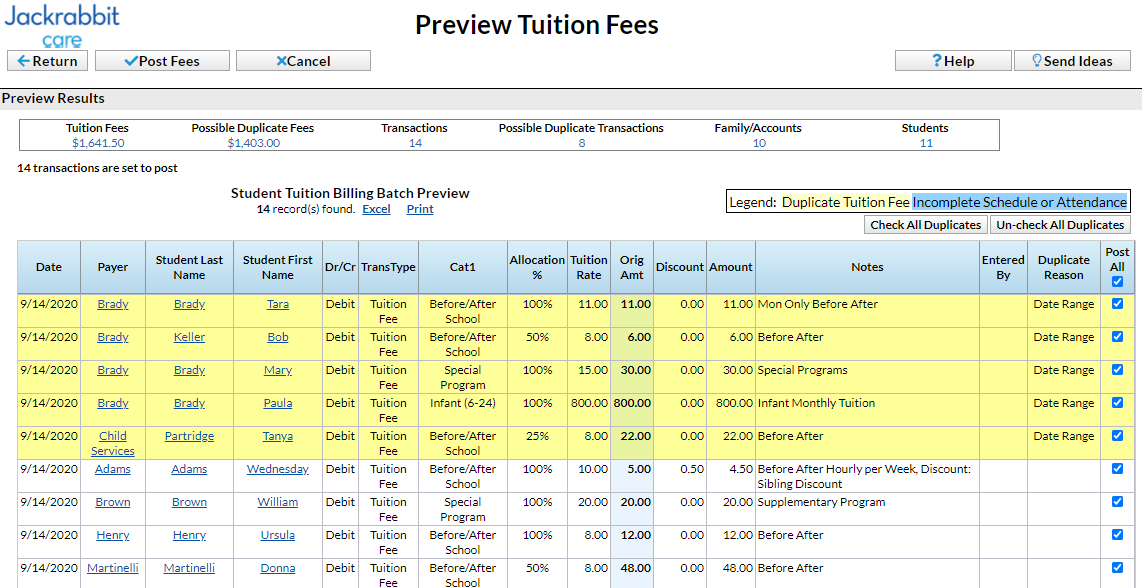Open the Help page
This screenshot has height=588, width=1142.
[953, 61]
